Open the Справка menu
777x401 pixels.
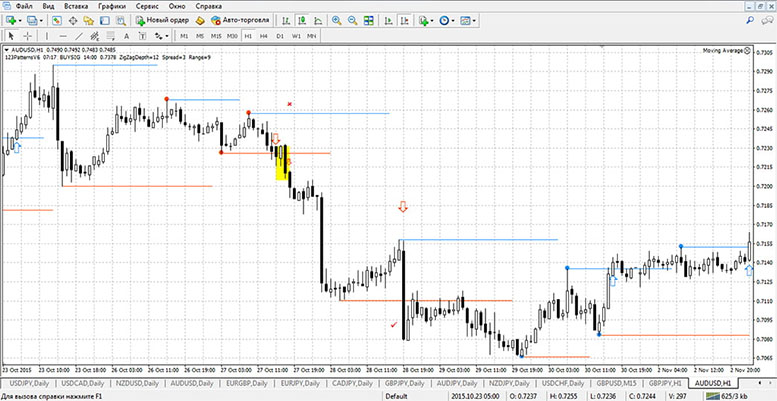(x=209, y=6)
